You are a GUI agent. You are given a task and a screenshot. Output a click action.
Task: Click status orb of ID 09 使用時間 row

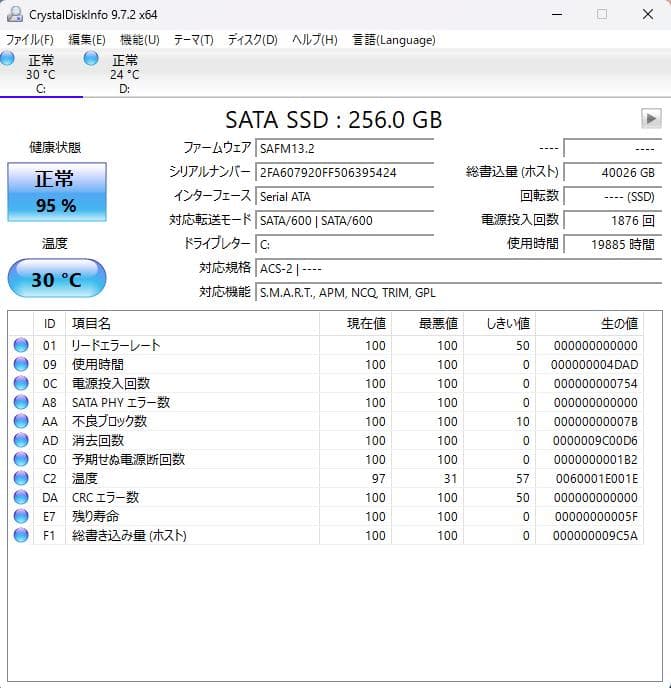[x=21, y=364]
